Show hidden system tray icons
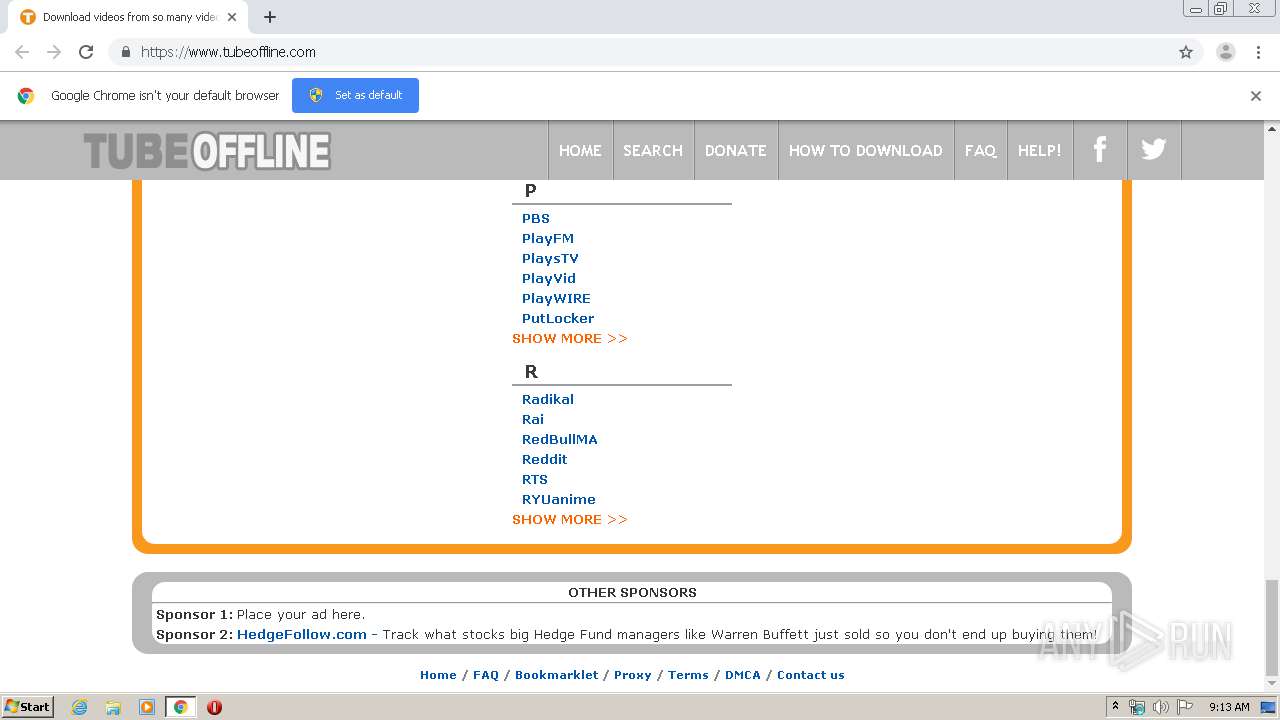This screenshot has height=720, width=1280. coord(1115,706)
